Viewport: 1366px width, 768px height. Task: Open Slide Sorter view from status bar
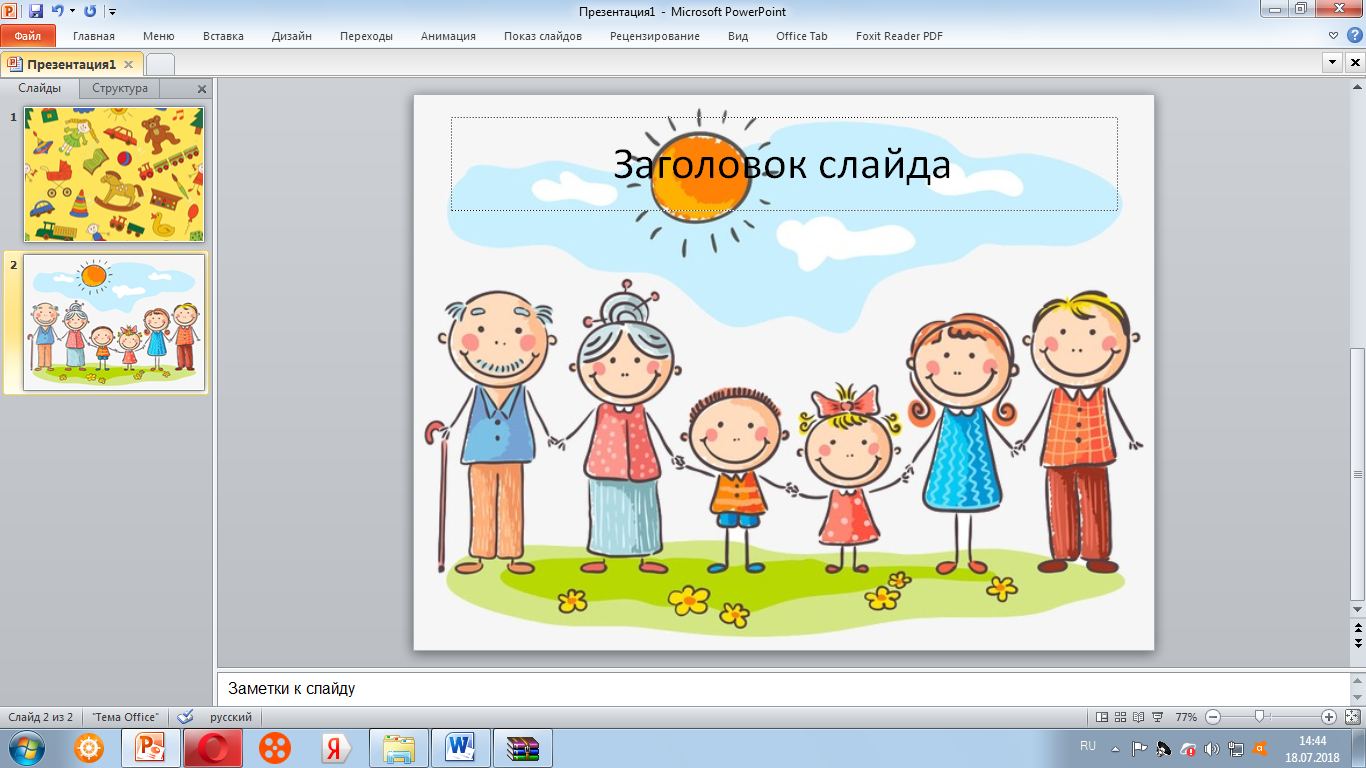coord(1120,717)
